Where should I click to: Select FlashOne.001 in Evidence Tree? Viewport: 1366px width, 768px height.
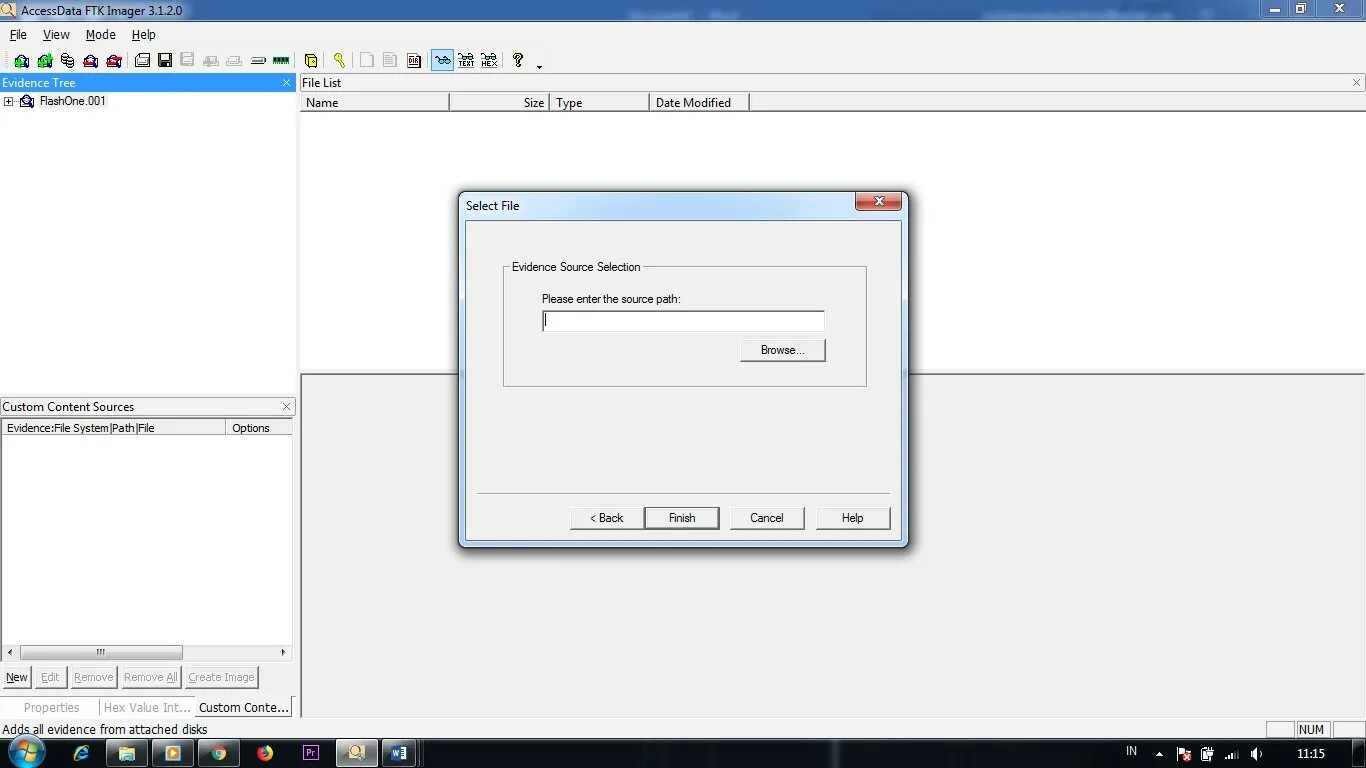click(x=72, y=101)
